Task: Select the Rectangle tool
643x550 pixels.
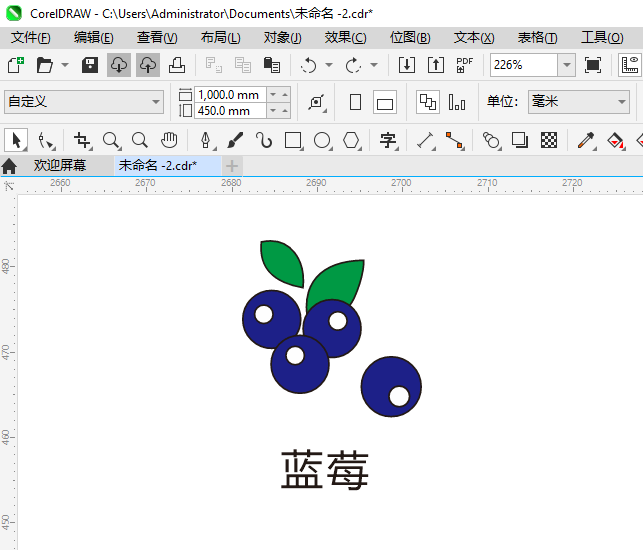Action: pos(294,141)
